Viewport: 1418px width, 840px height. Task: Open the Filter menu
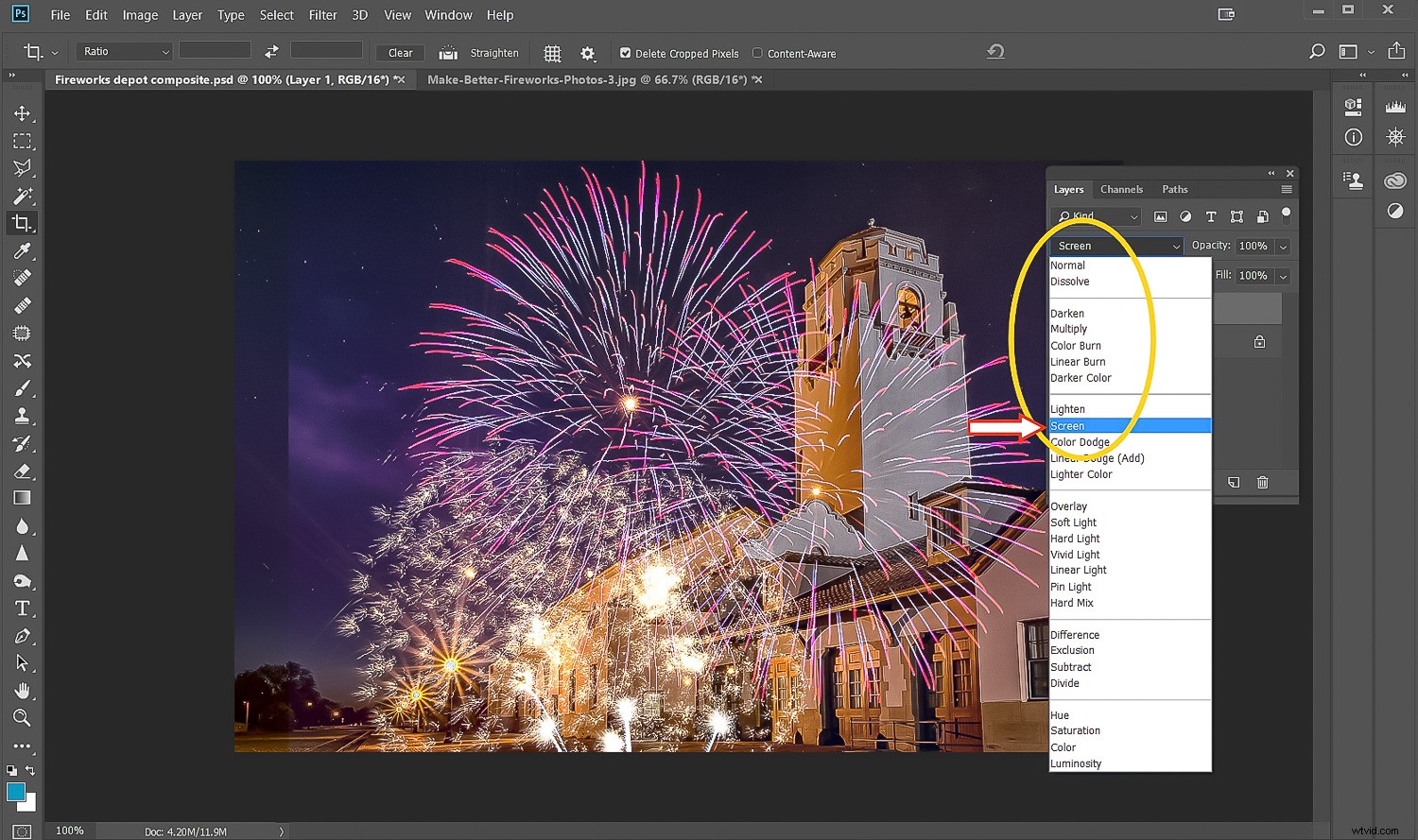(322, 15)
